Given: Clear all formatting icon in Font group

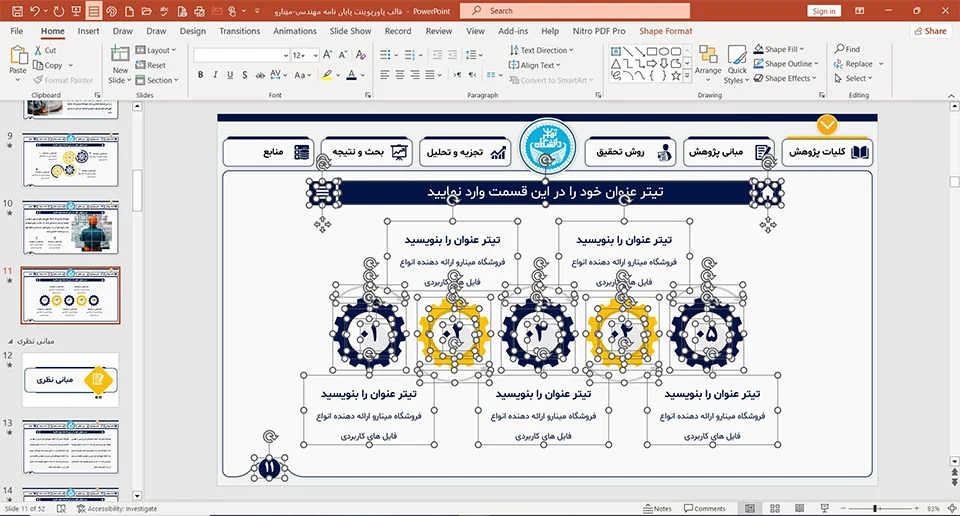Looking at the screenshot, I should [x=361, y=55].
